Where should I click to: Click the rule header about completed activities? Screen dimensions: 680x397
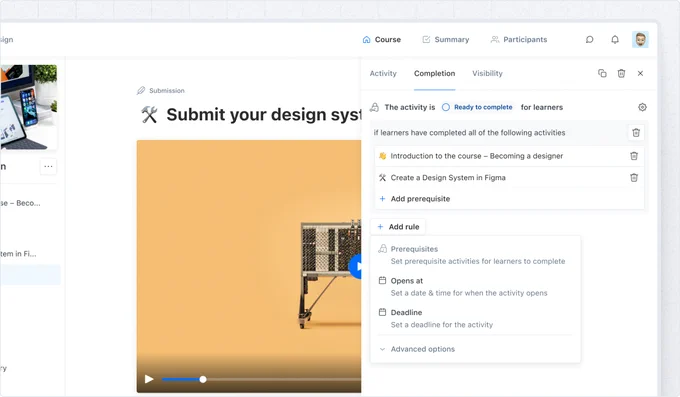click(469, 133)
